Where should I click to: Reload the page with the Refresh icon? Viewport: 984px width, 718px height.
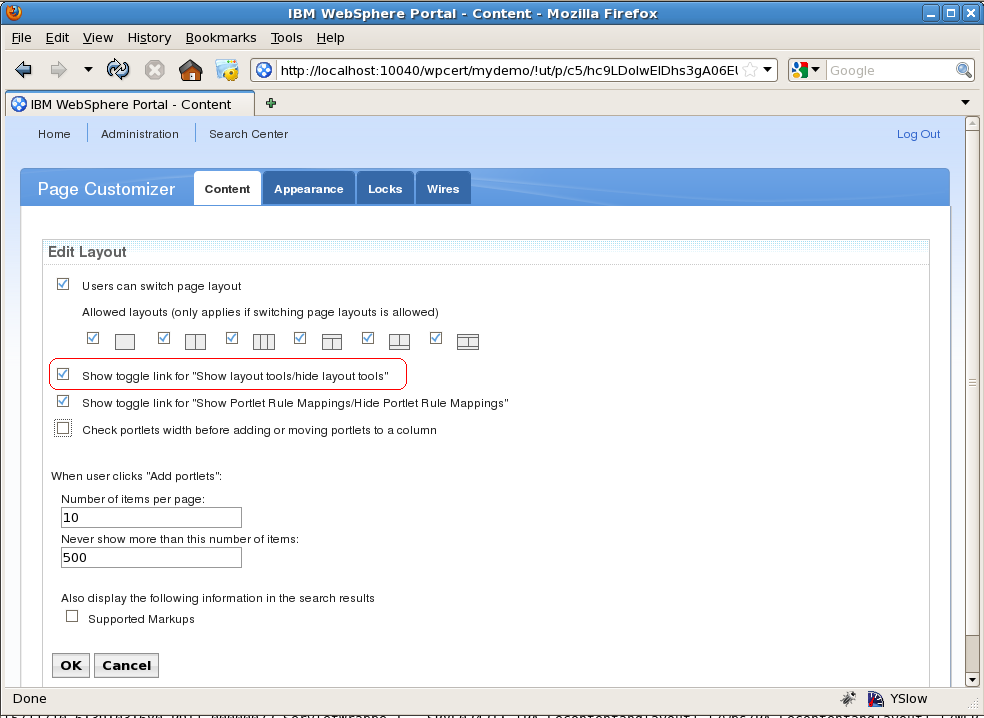coord(117,70)
